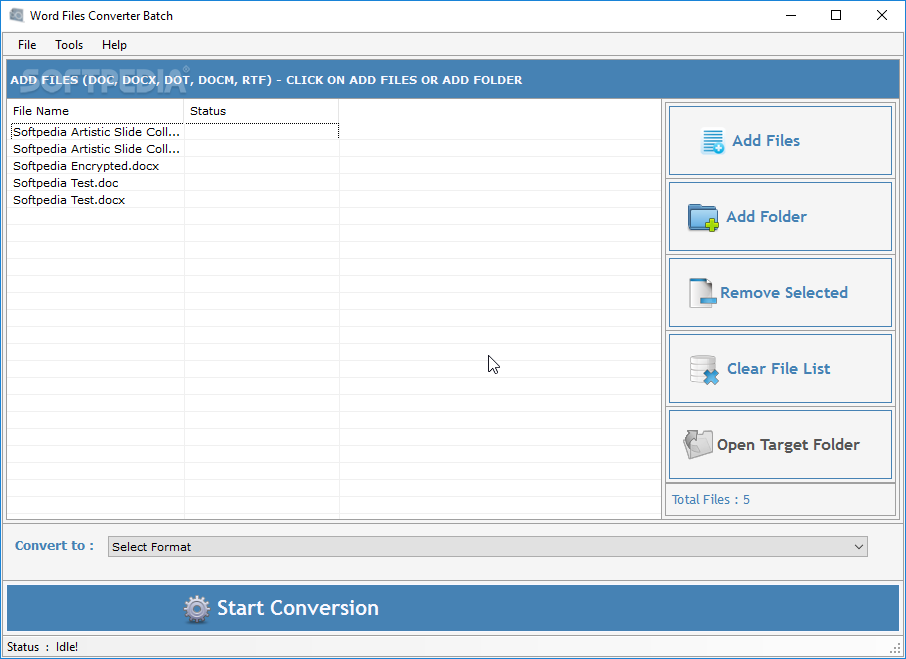Open the Tools menu
The width and height of the screenshot is (906, 659).
coord(69,45)
